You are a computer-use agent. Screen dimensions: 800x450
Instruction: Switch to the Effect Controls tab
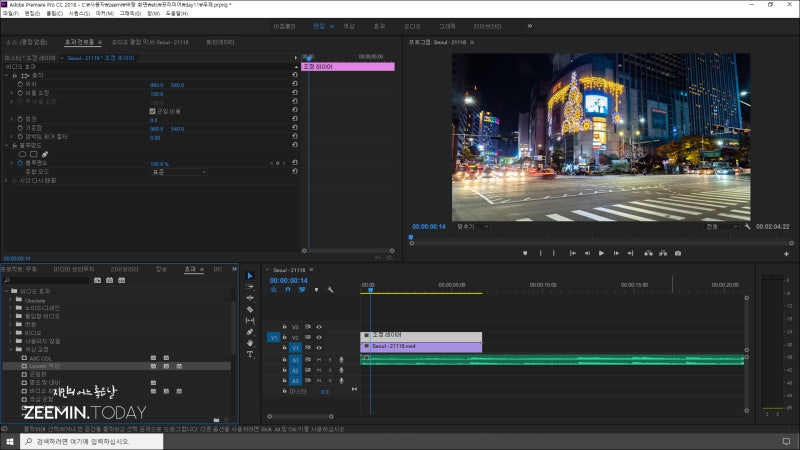[x=79, y=42]
